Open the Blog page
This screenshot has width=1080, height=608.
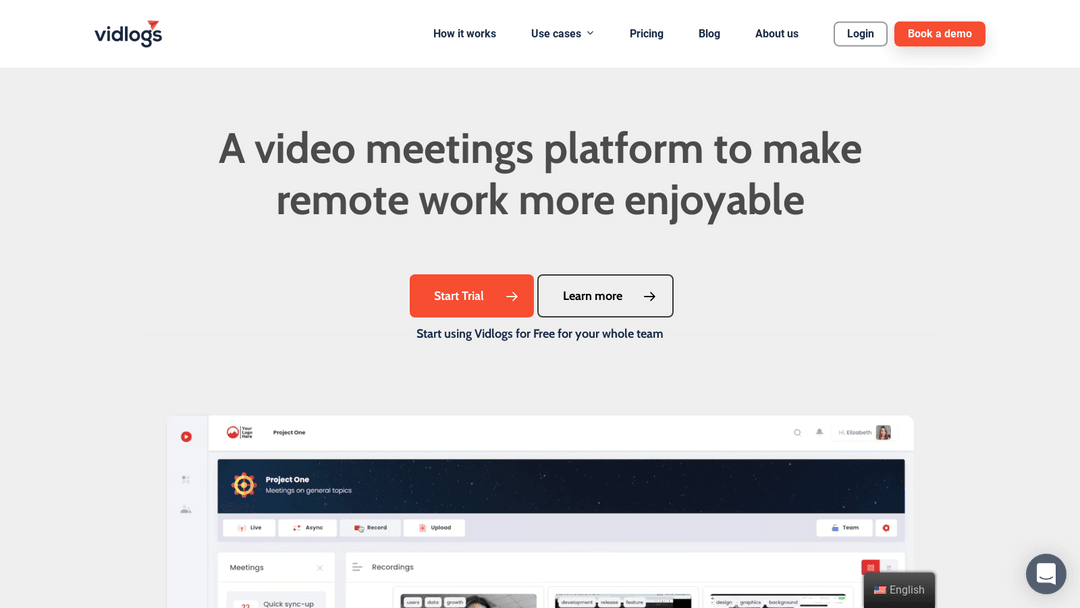[x=709, y=34]
